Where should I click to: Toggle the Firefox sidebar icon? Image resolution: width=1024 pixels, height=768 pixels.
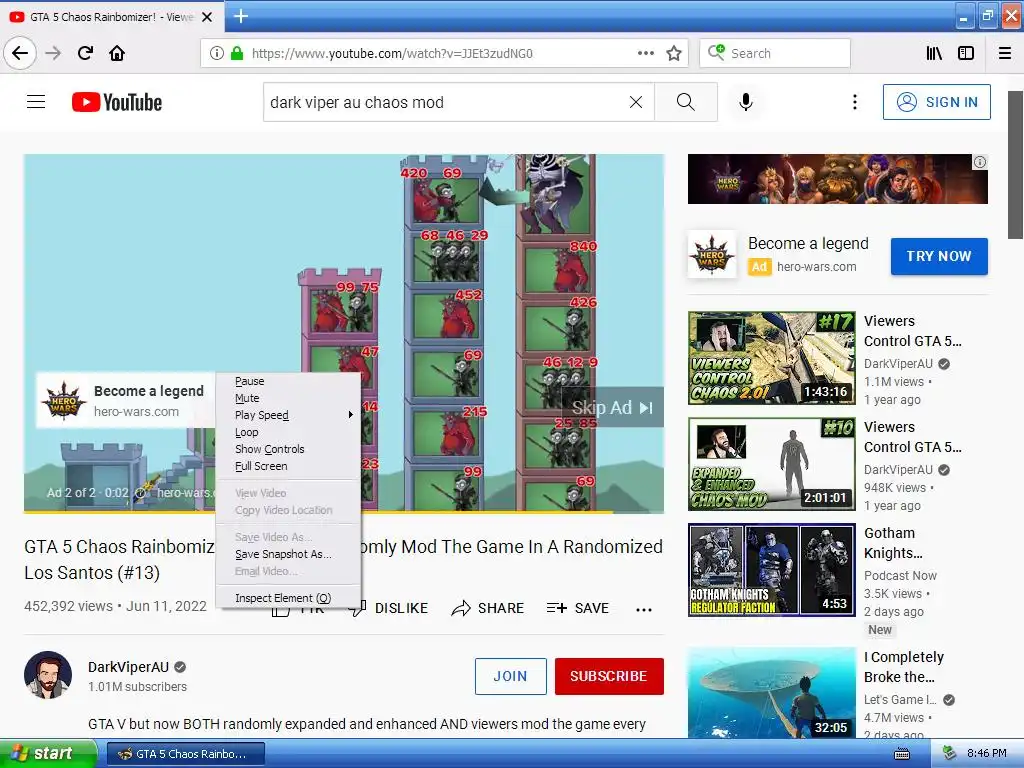pyautogui.click(x=966, y=53)
